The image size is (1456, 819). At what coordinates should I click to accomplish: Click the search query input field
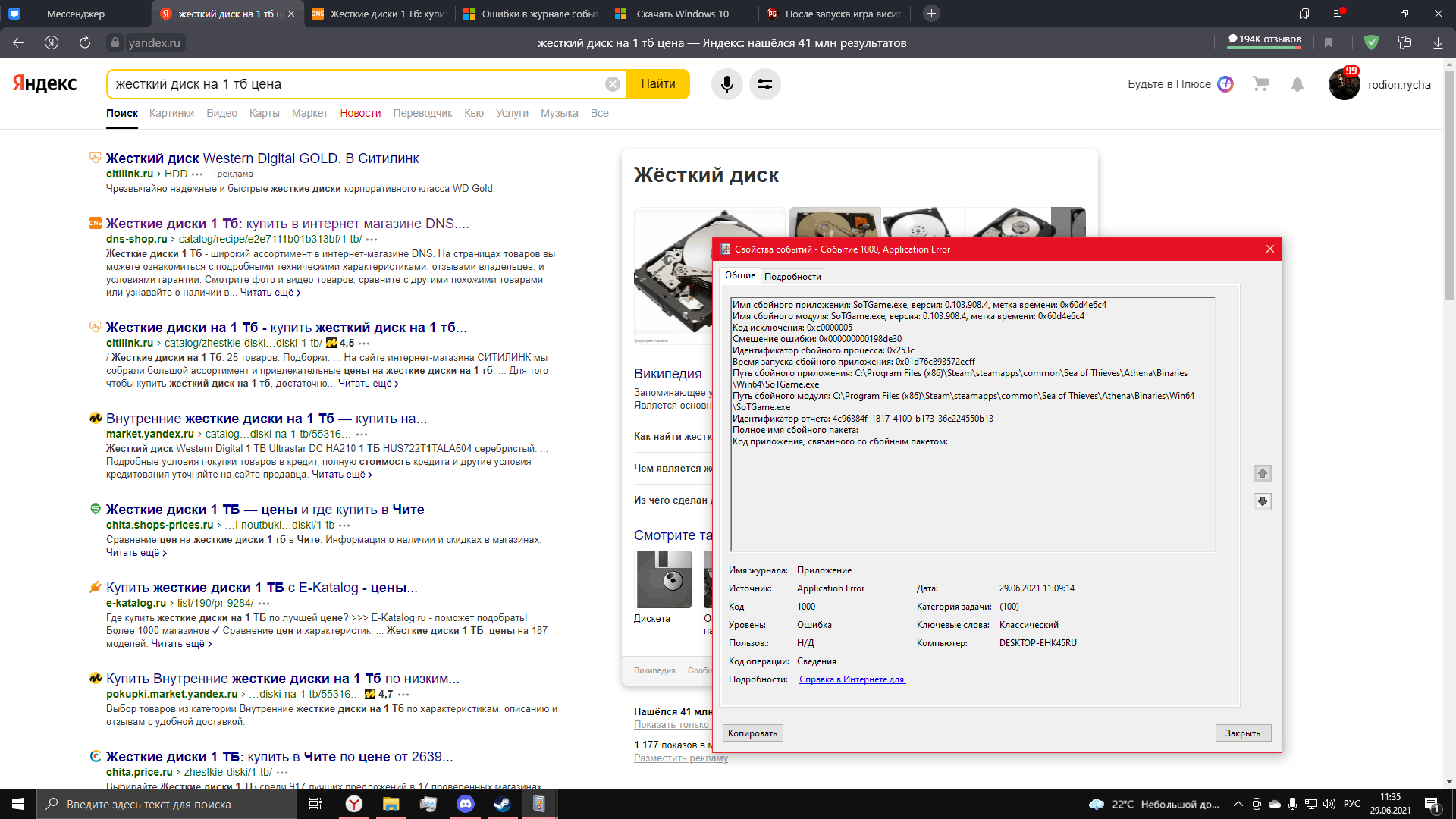point(356,84)
